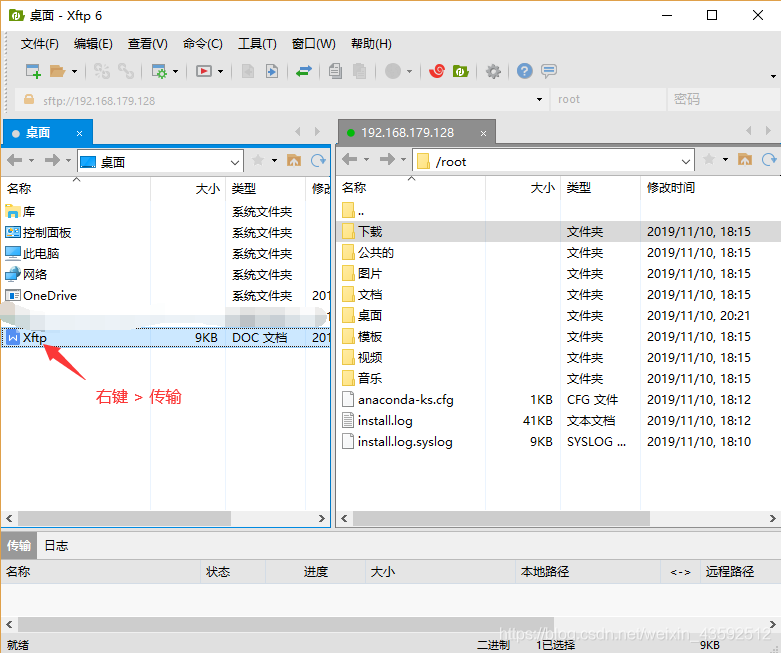Refresh the local pane

(x=318, y=160)
